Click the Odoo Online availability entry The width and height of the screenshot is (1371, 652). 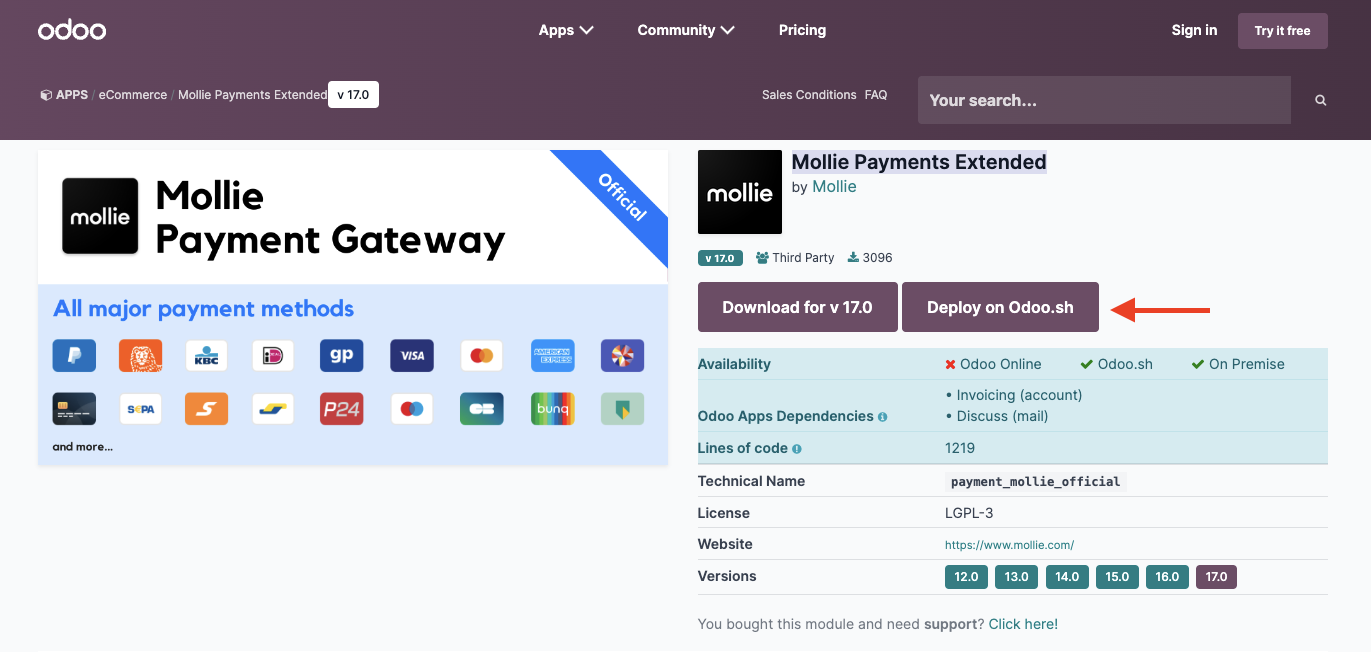tap(993, 364)
